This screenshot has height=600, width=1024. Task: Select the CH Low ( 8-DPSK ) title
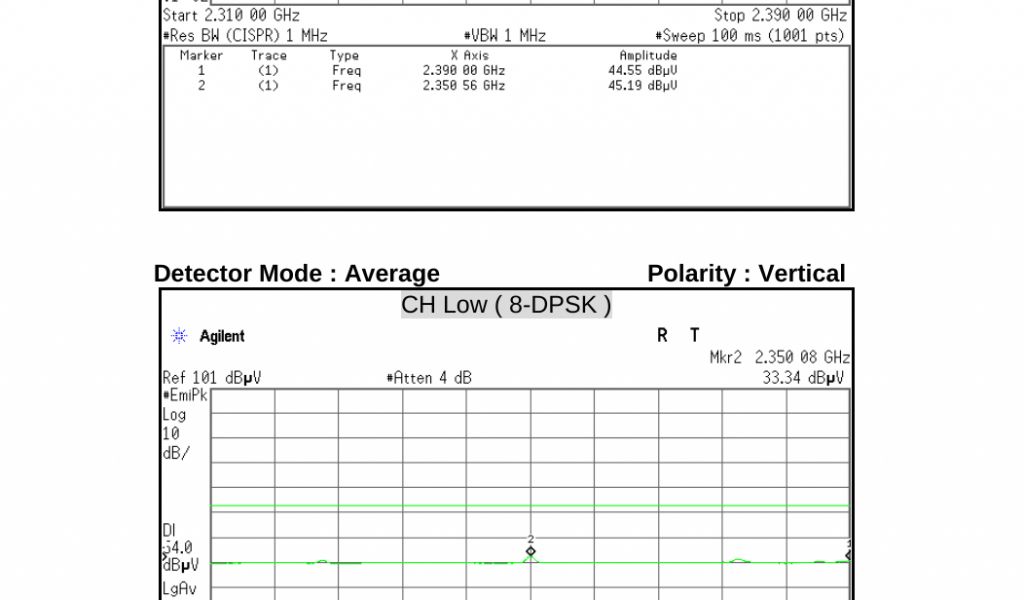tap(506, 305)
